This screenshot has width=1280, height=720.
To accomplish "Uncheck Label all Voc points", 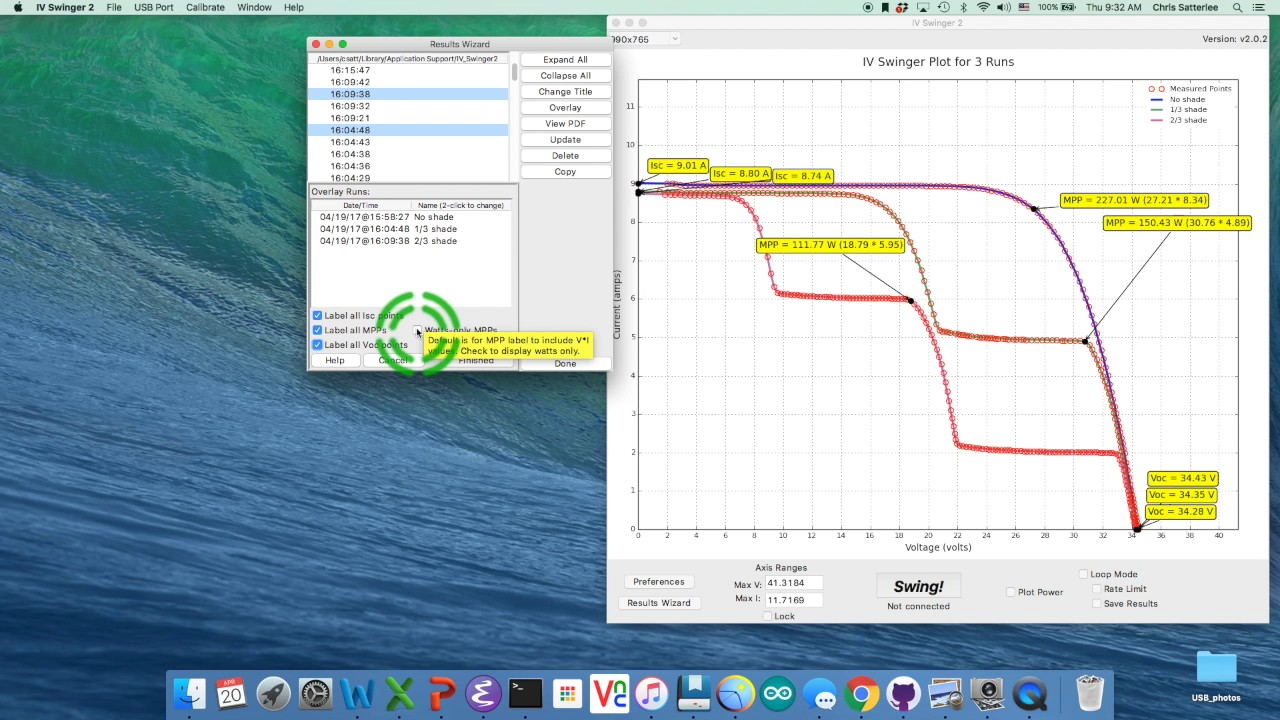I will (317, 345).
